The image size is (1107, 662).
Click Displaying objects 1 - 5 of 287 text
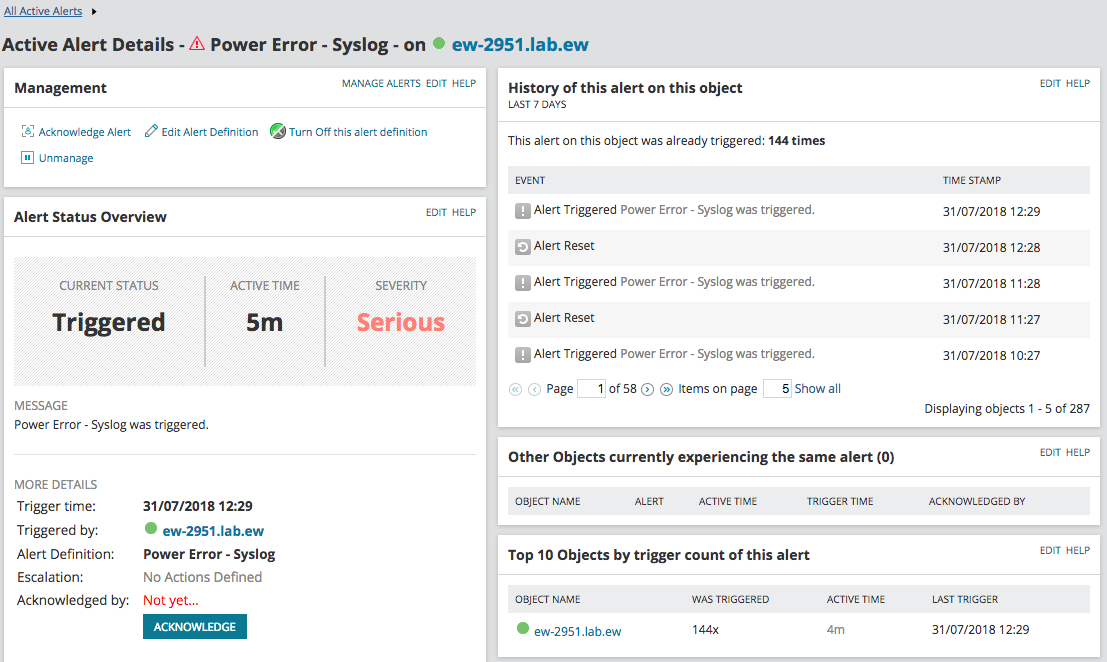click(1007, 409)
